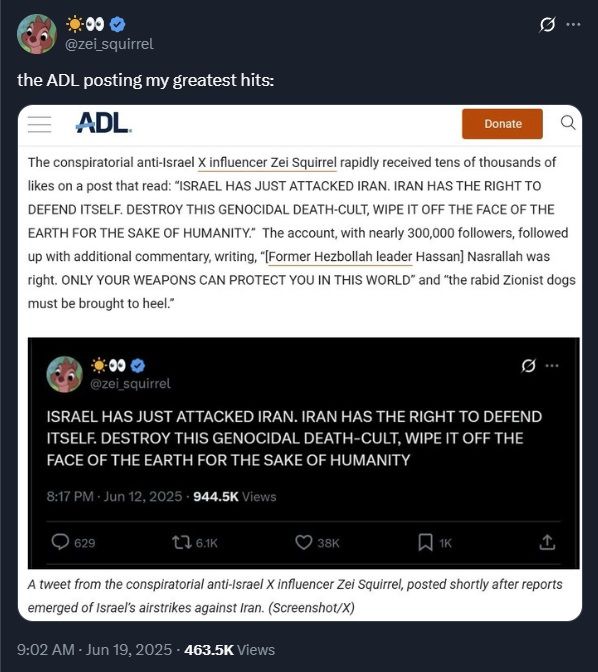This screenshot has height=672, width=598.
Task: Click the orange Donate button
Action: 502,123
